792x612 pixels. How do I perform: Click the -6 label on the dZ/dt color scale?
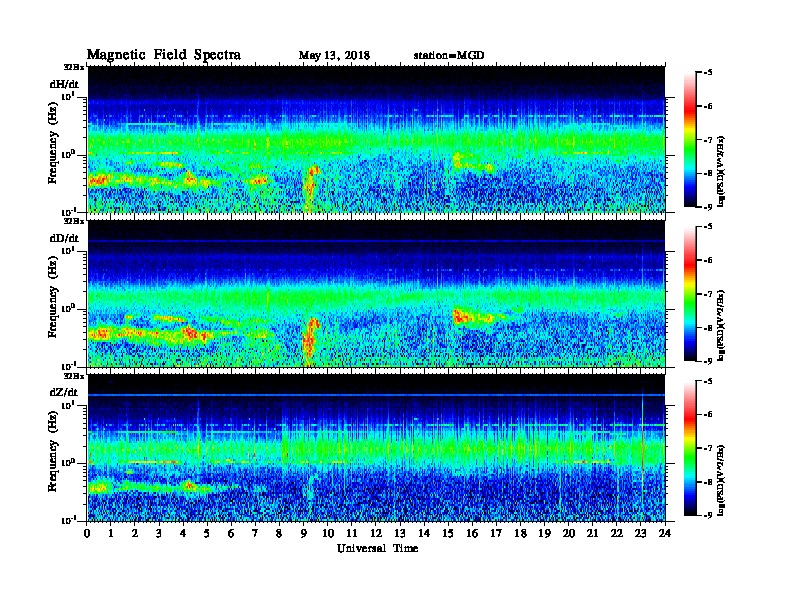pos(707,414)
